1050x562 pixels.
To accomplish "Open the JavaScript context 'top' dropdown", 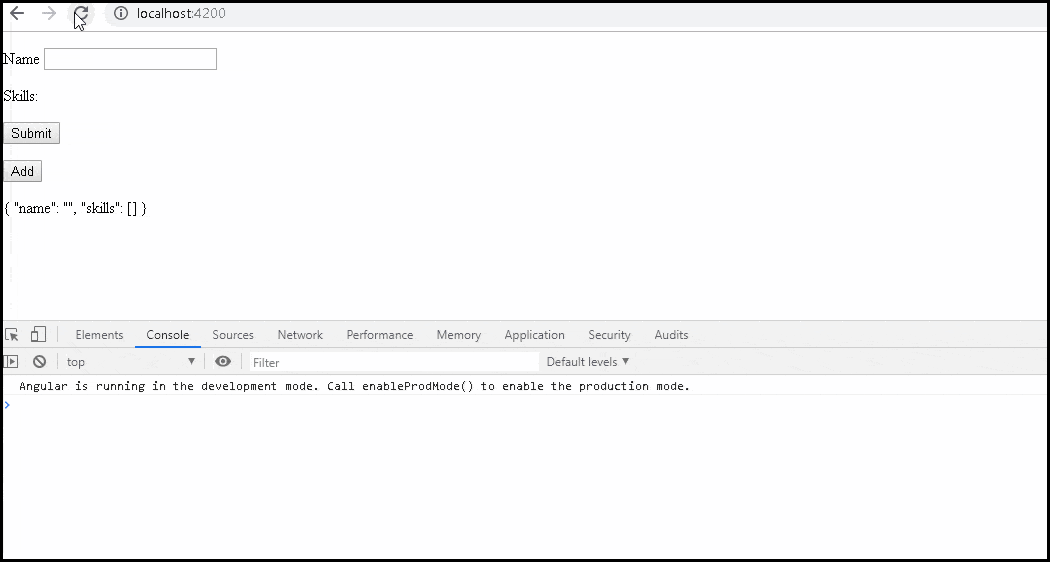I will (x=130, y=362).
